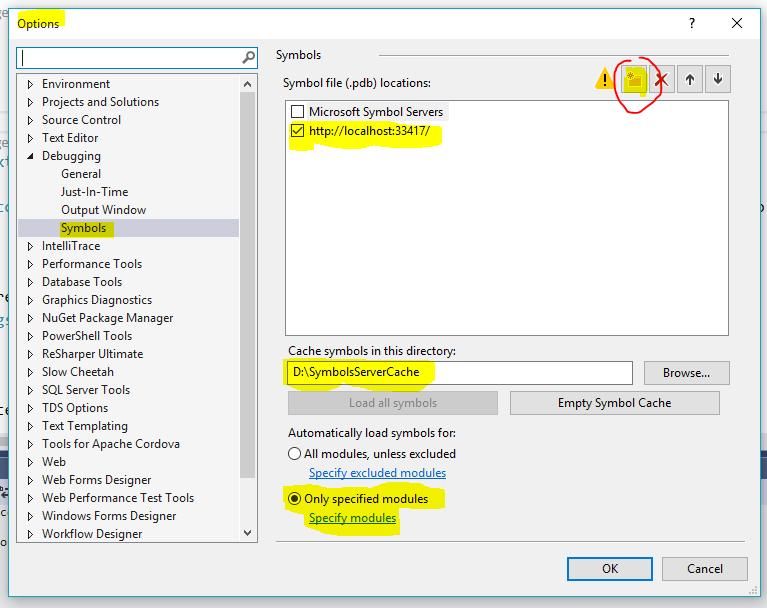Viewport: 767px width, 608px height.
Task: Select Only specified modules radio button
Action: pyautogui.click(x=294, y=498)
